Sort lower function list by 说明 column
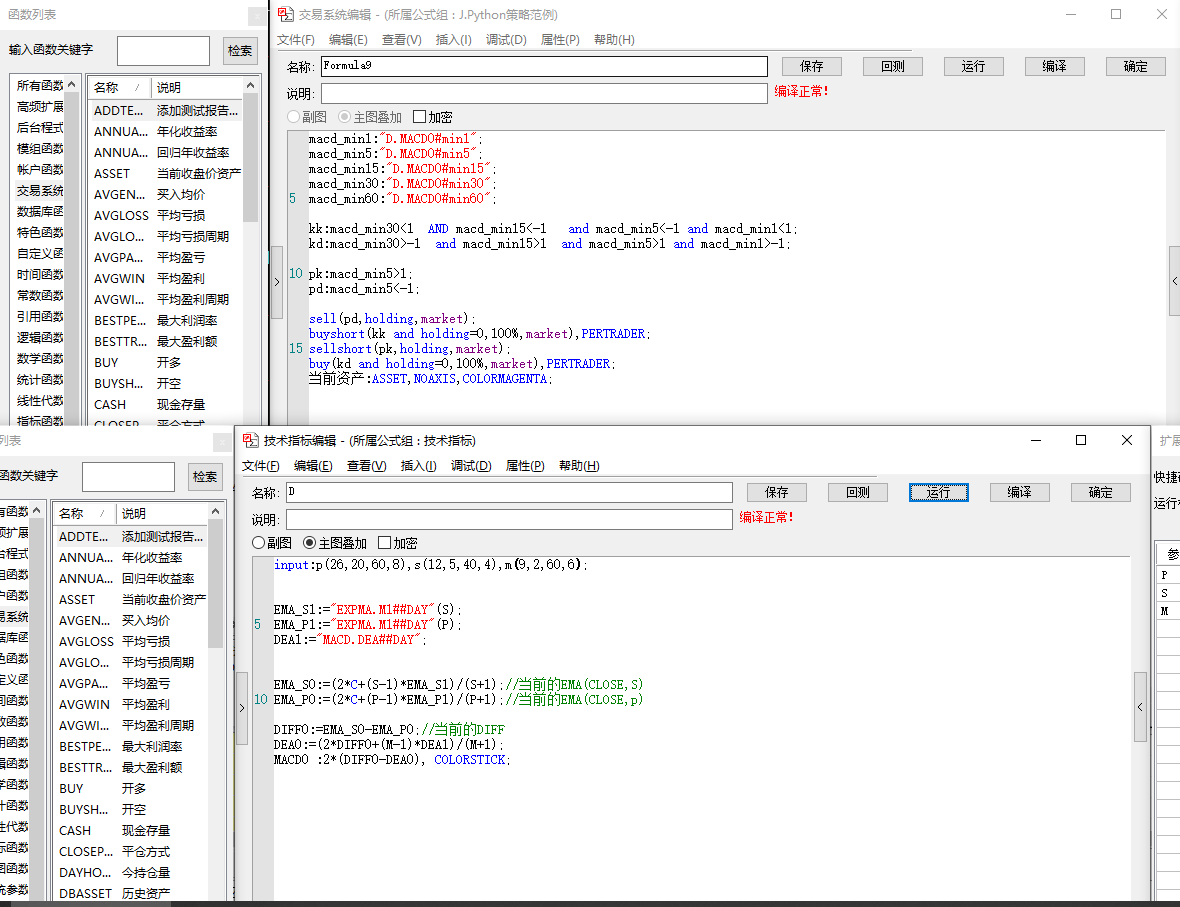 coord(163,513)
